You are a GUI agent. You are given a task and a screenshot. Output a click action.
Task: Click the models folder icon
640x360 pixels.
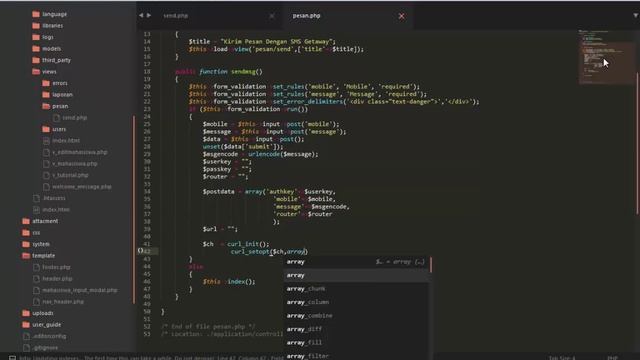coord(36,48)
